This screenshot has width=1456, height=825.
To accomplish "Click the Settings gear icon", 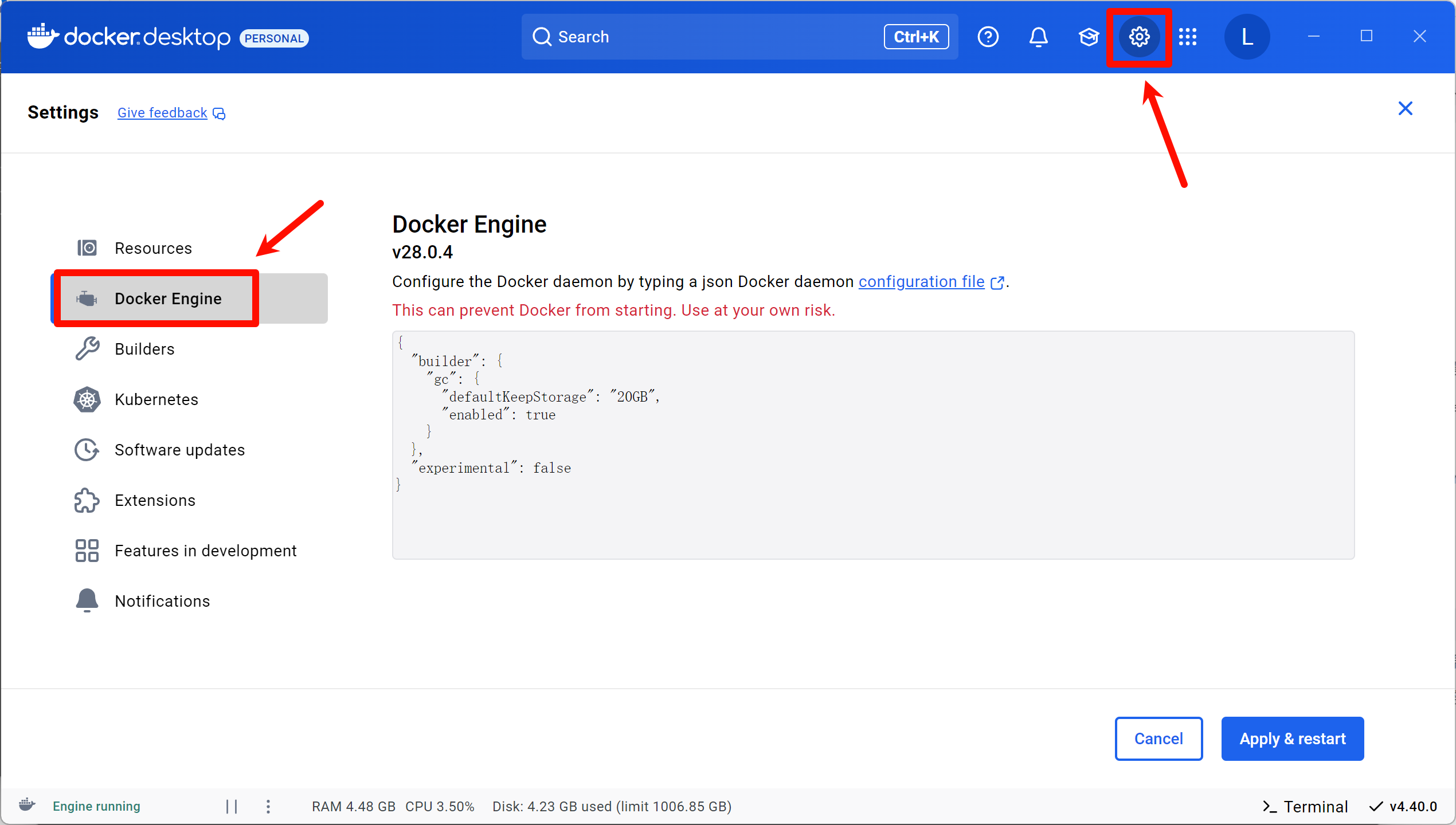I will tap(1139, 37).
